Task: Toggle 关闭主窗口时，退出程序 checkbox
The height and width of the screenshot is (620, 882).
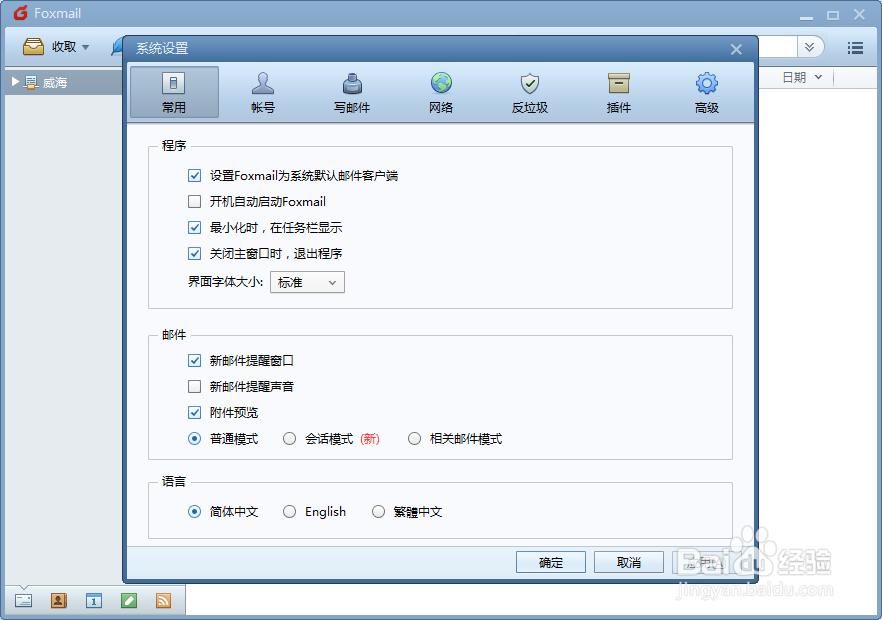Action: [195, 253]
